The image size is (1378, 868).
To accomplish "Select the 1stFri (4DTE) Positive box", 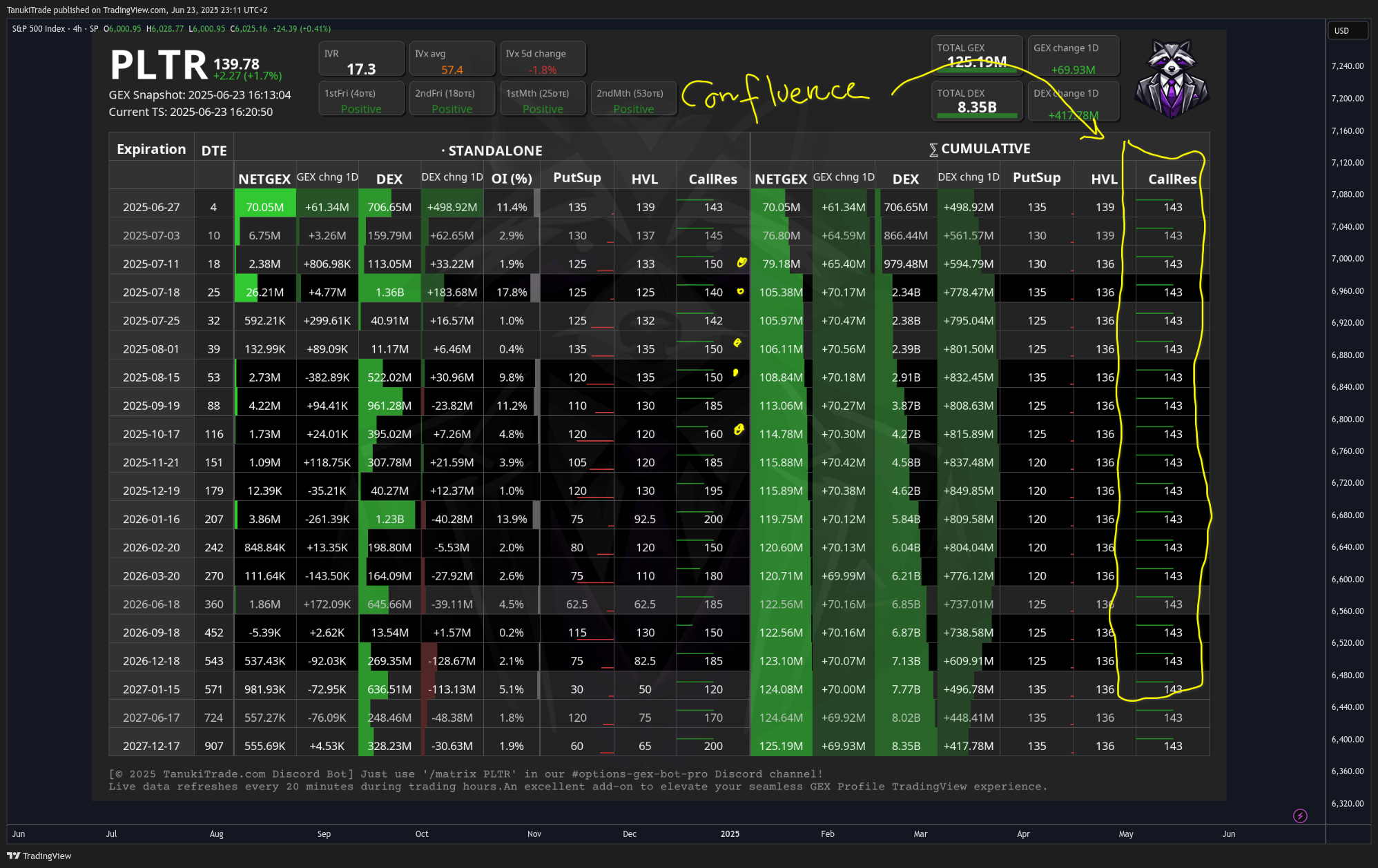I will [x=361, y=99].
